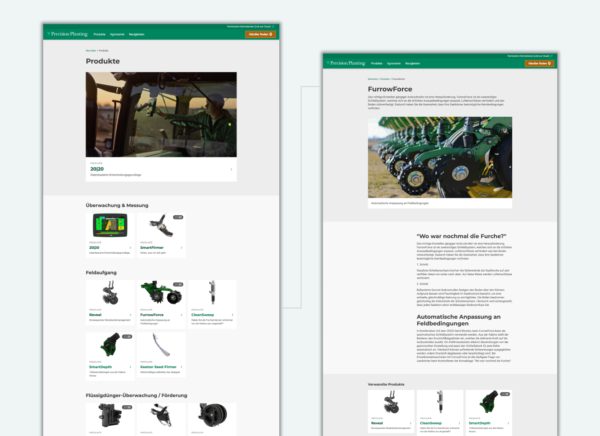
Task: Open black wheel product image under Flüssigdünger
Action: point(212,415)
